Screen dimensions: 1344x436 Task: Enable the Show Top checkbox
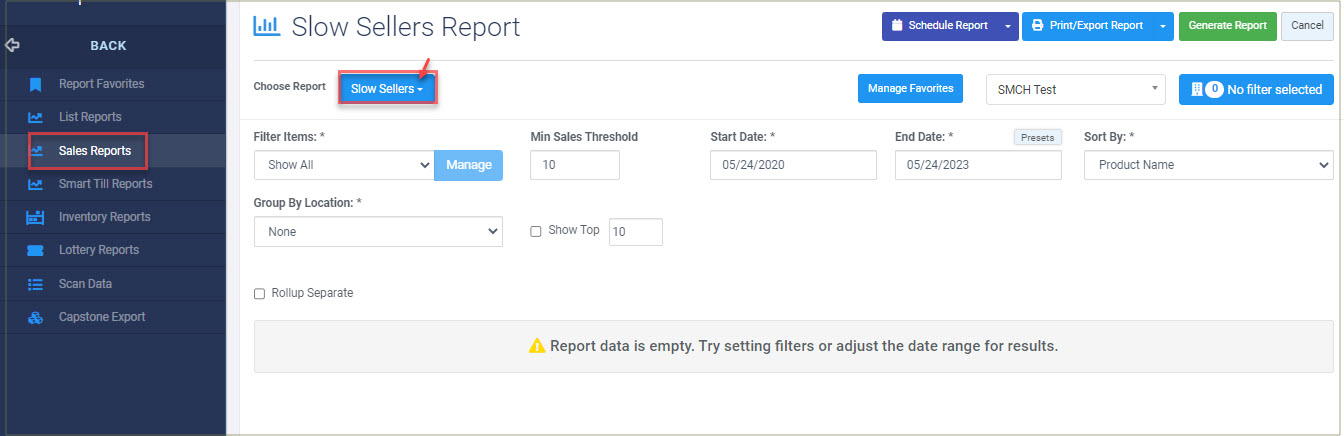(536, 231)
